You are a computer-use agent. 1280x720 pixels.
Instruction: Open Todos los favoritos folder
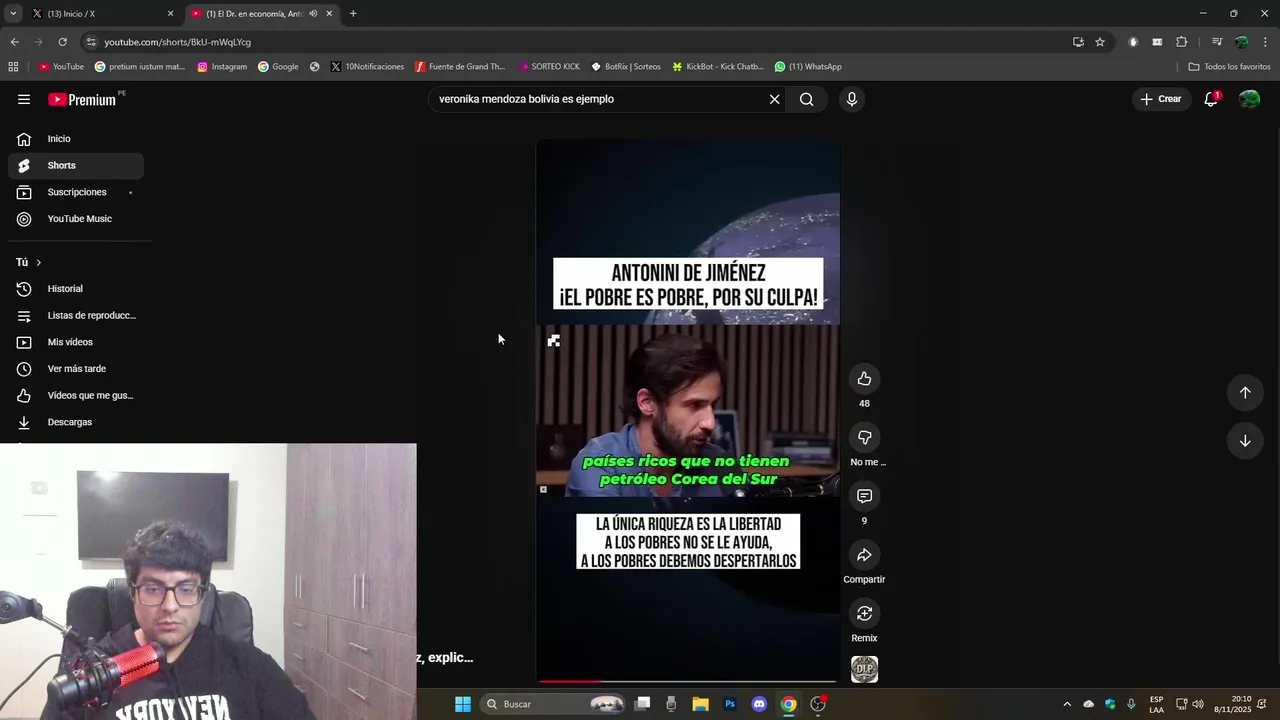(x=1229, y=67)
